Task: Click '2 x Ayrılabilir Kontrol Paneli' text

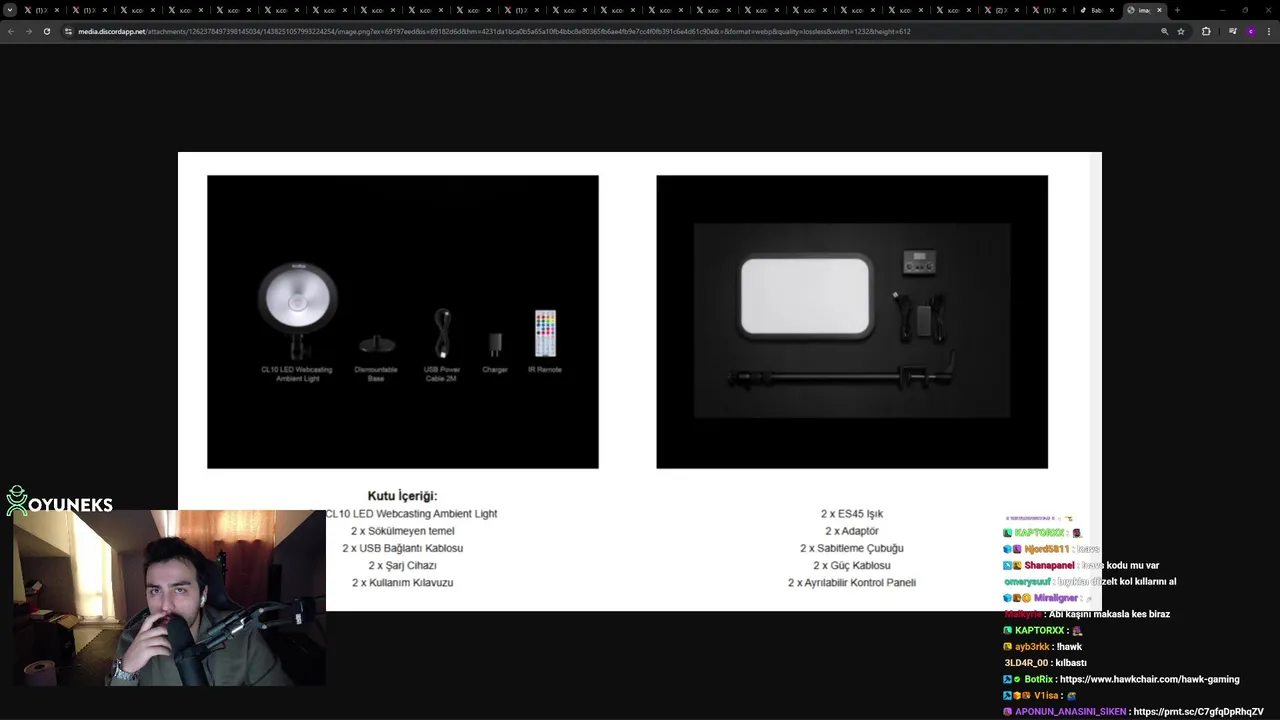Action: pyautogui.click(x=852, y=582)
